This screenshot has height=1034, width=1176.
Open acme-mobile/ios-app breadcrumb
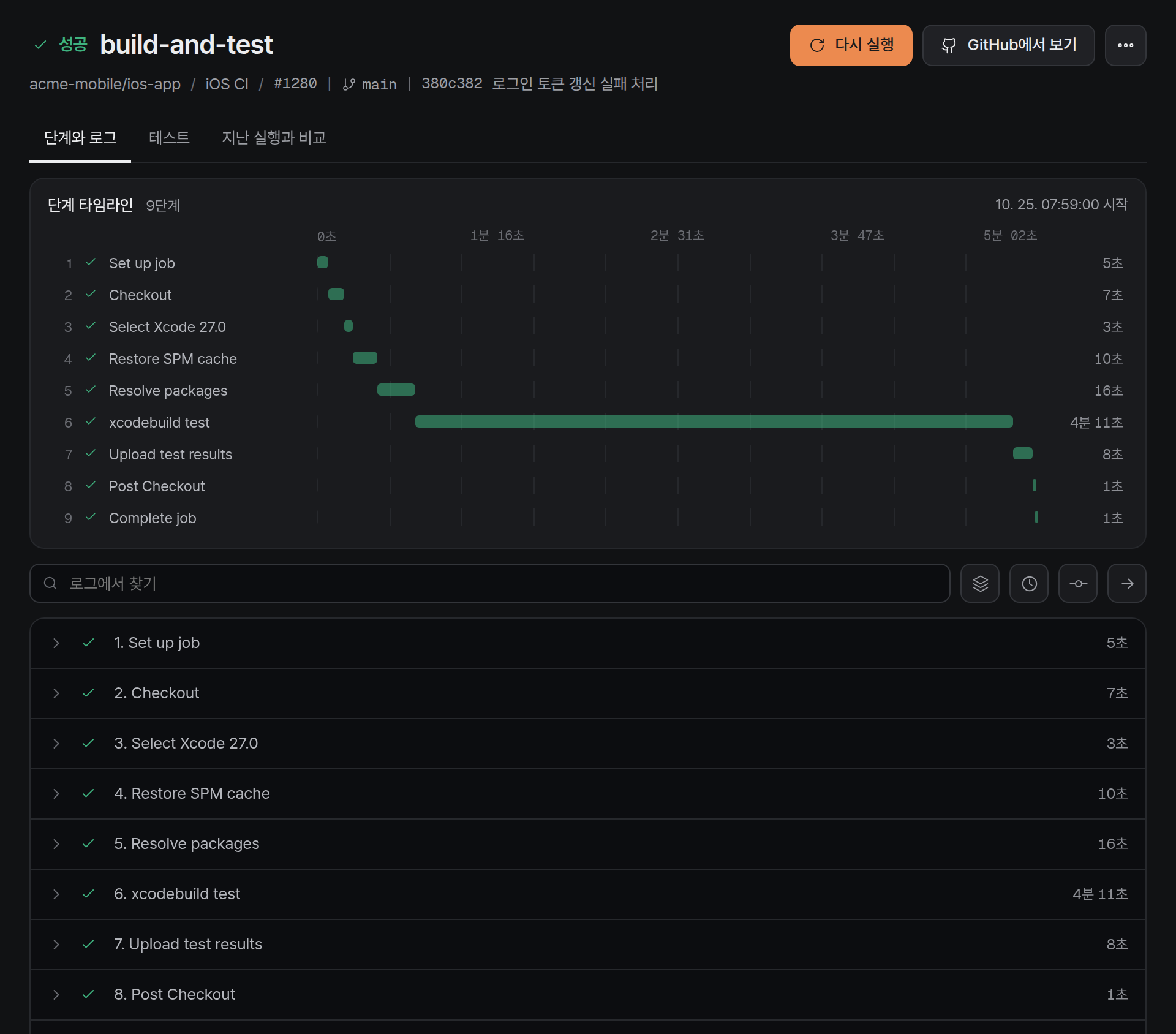point(105,84)
